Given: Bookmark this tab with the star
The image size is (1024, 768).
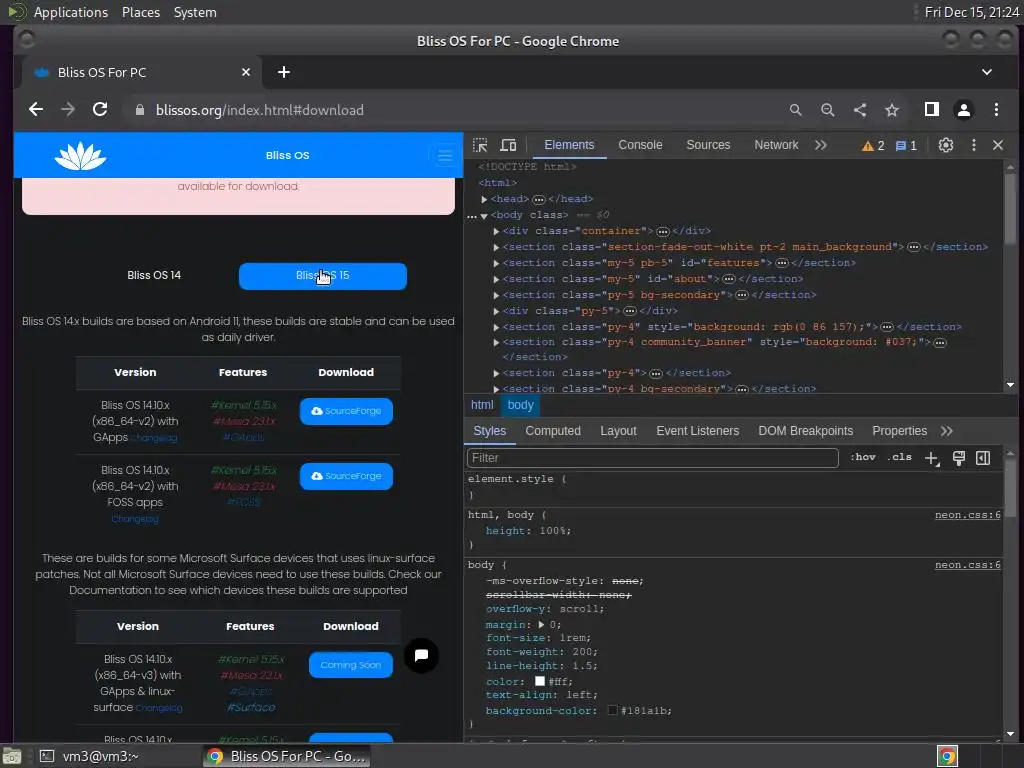Looking at the screenshot, I should [891, 110].
